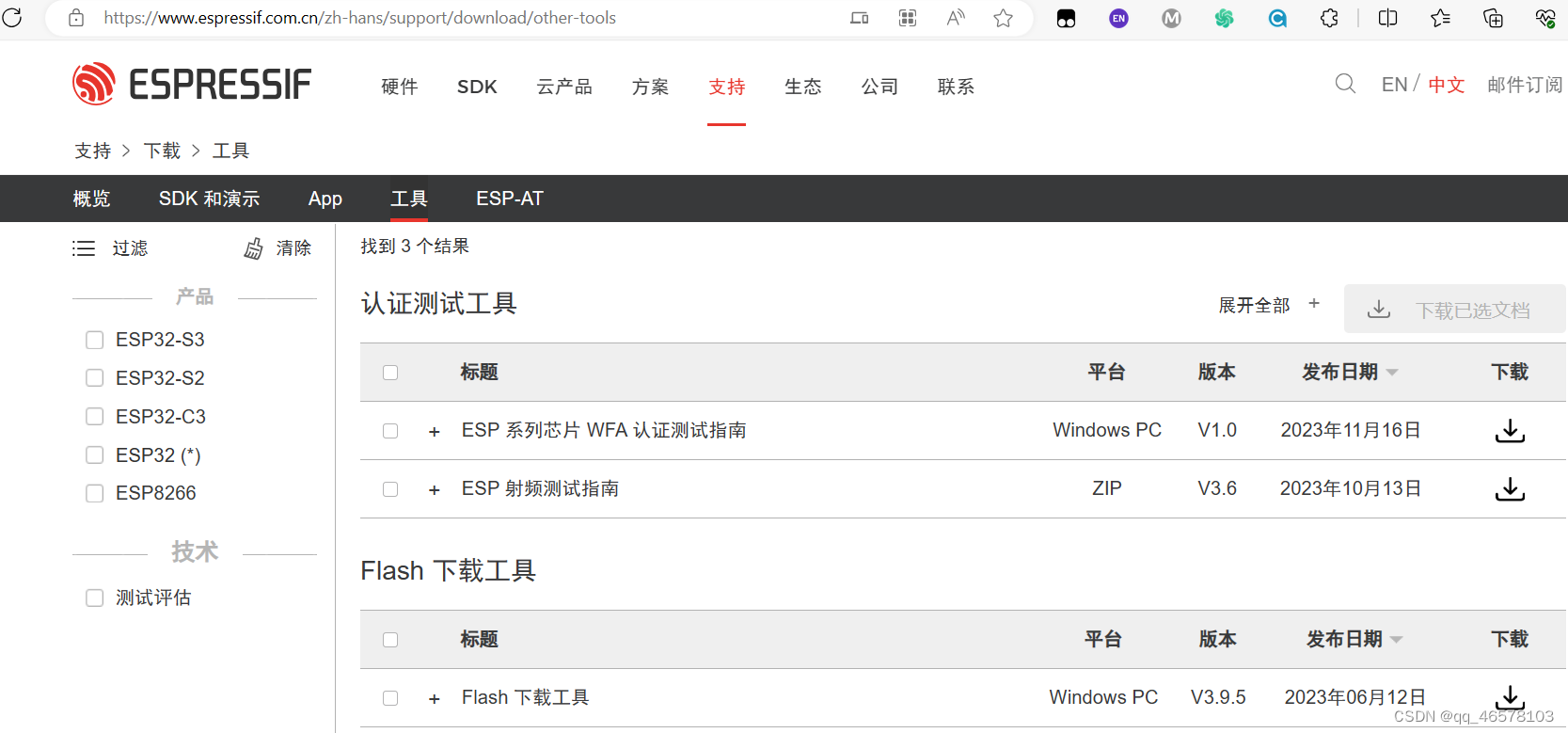Open the 硬件 navigation menu
Image resolution: width=1568 pixels, height=733 pixels.
pyautogui.click(x=400, y=87)
